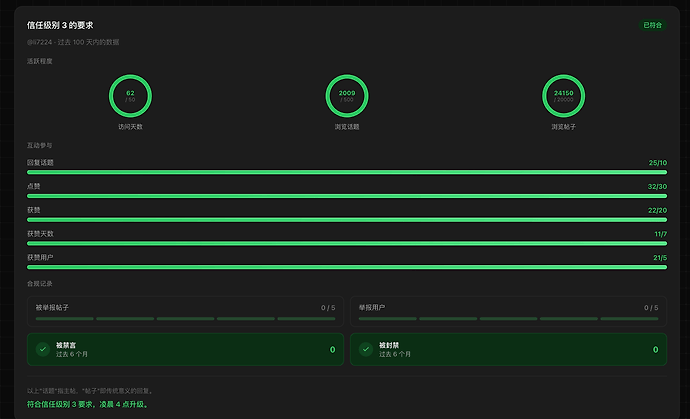The width and height of the screenshot is (690, 419).
Task: Click the footnote explaining 话题 and 帖子
Action: (90, 391)
